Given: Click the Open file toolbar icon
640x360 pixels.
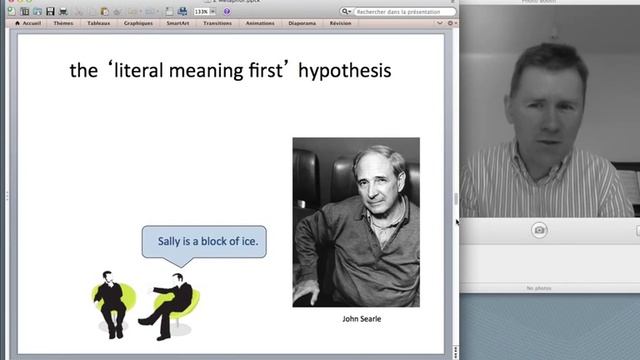Looking at the screenshot, I should tap(38, 11).
